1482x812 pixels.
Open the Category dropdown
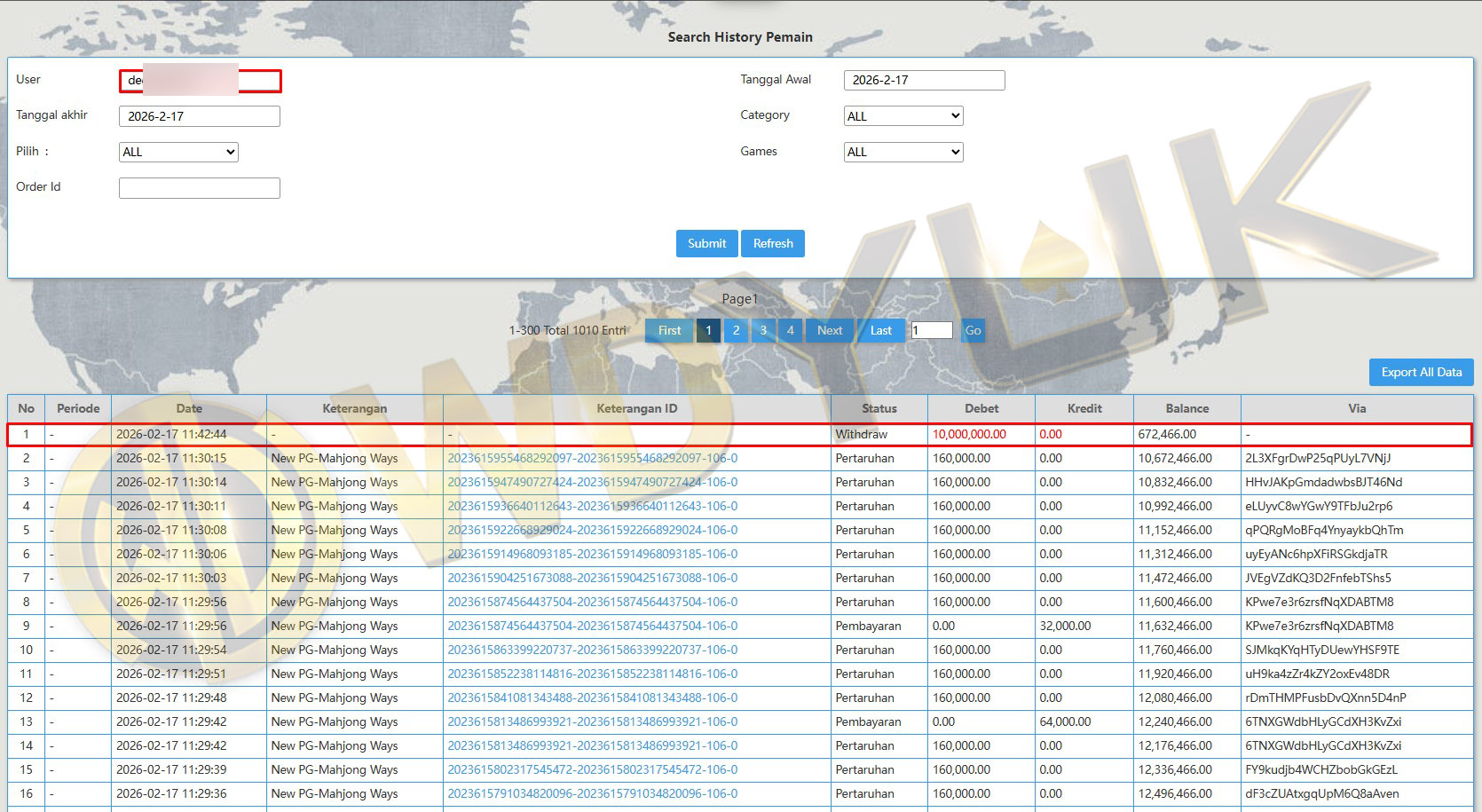pyautogui.click(x=903, y=116)
